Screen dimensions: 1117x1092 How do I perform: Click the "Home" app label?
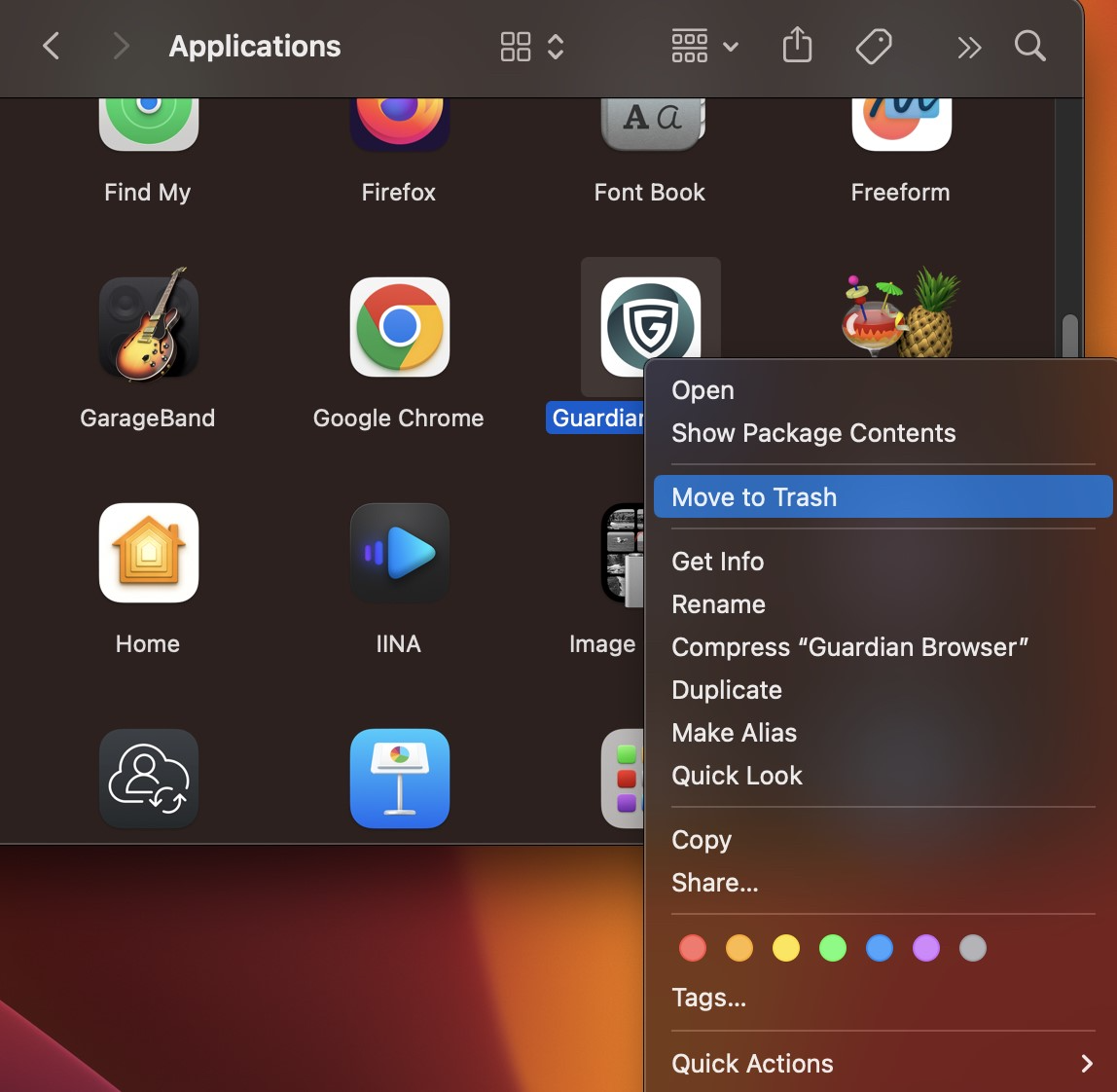click(x=148, y=643)
